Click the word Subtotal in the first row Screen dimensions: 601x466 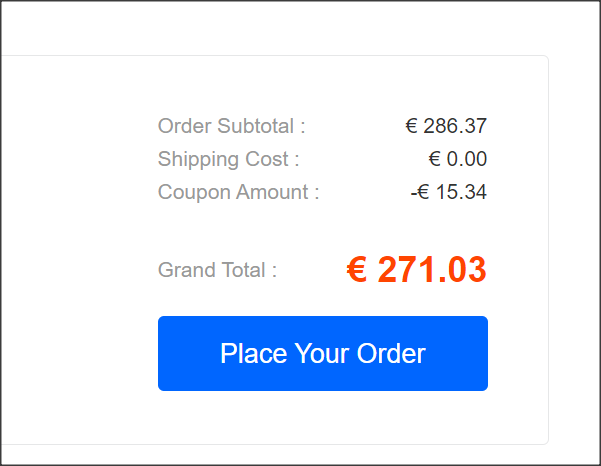click(256, 126)
